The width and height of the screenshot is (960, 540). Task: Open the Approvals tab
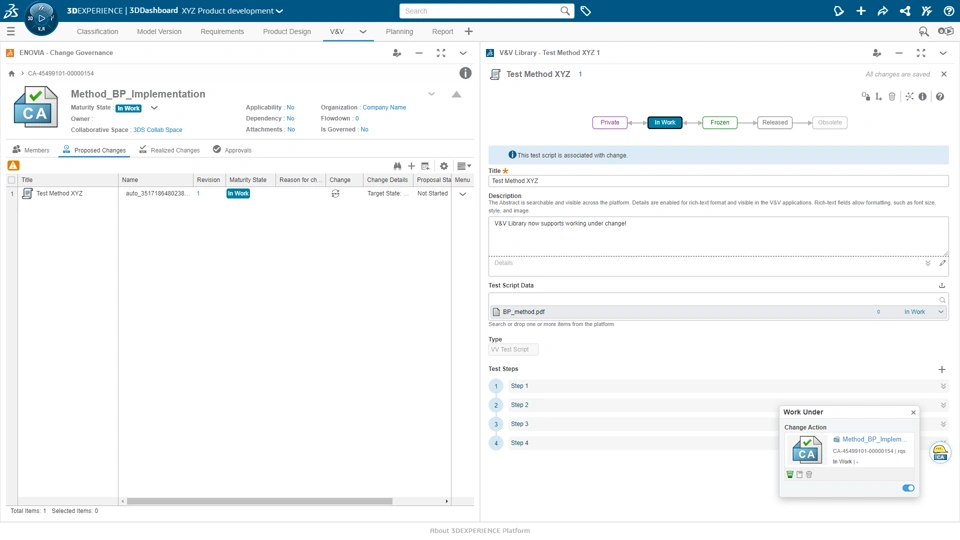tap(232, 150)
